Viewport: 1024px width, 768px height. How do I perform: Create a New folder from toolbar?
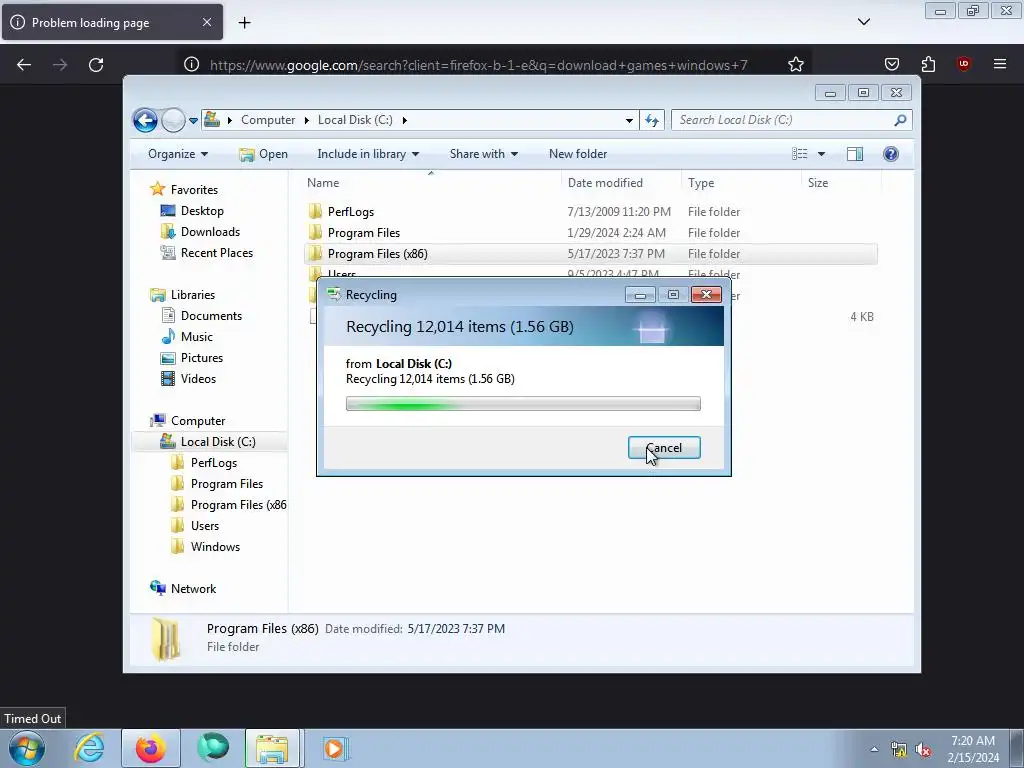pos(578,154)
